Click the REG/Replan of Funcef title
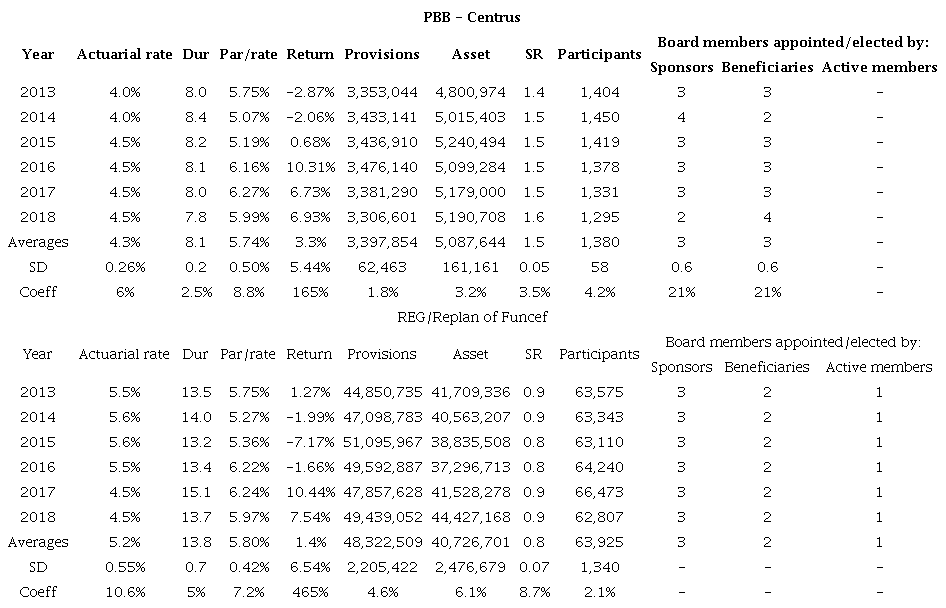 (x=472, y=317)
